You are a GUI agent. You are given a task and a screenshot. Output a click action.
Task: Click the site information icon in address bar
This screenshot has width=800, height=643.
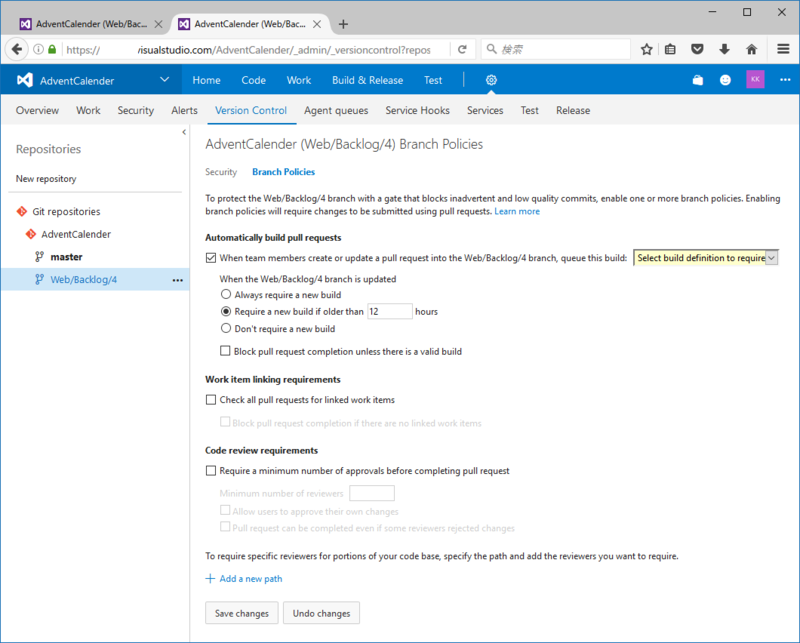pyautogui.click(x=38, y=50)
